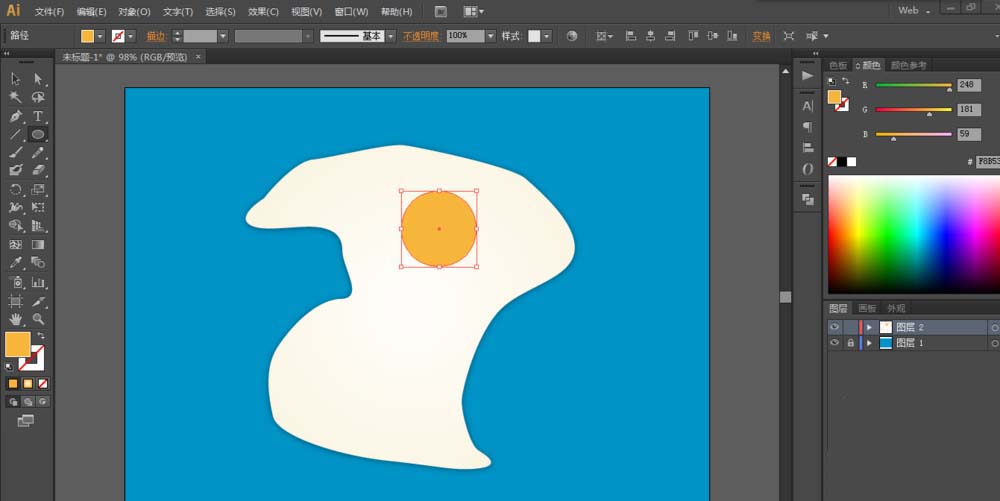1000x501 pixels.
Task: Select the Zoom magnifier tool
Action: [38, 319]
